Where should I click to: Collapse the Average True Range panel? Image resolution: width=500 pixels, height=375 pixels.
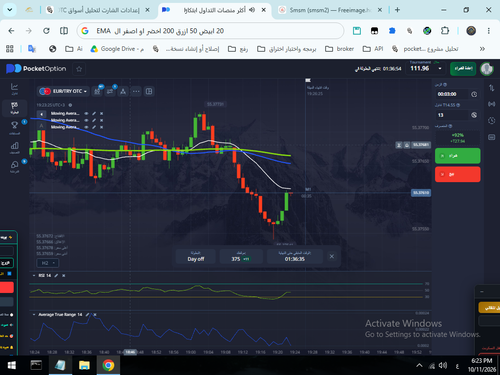click(x=34, y=315)
